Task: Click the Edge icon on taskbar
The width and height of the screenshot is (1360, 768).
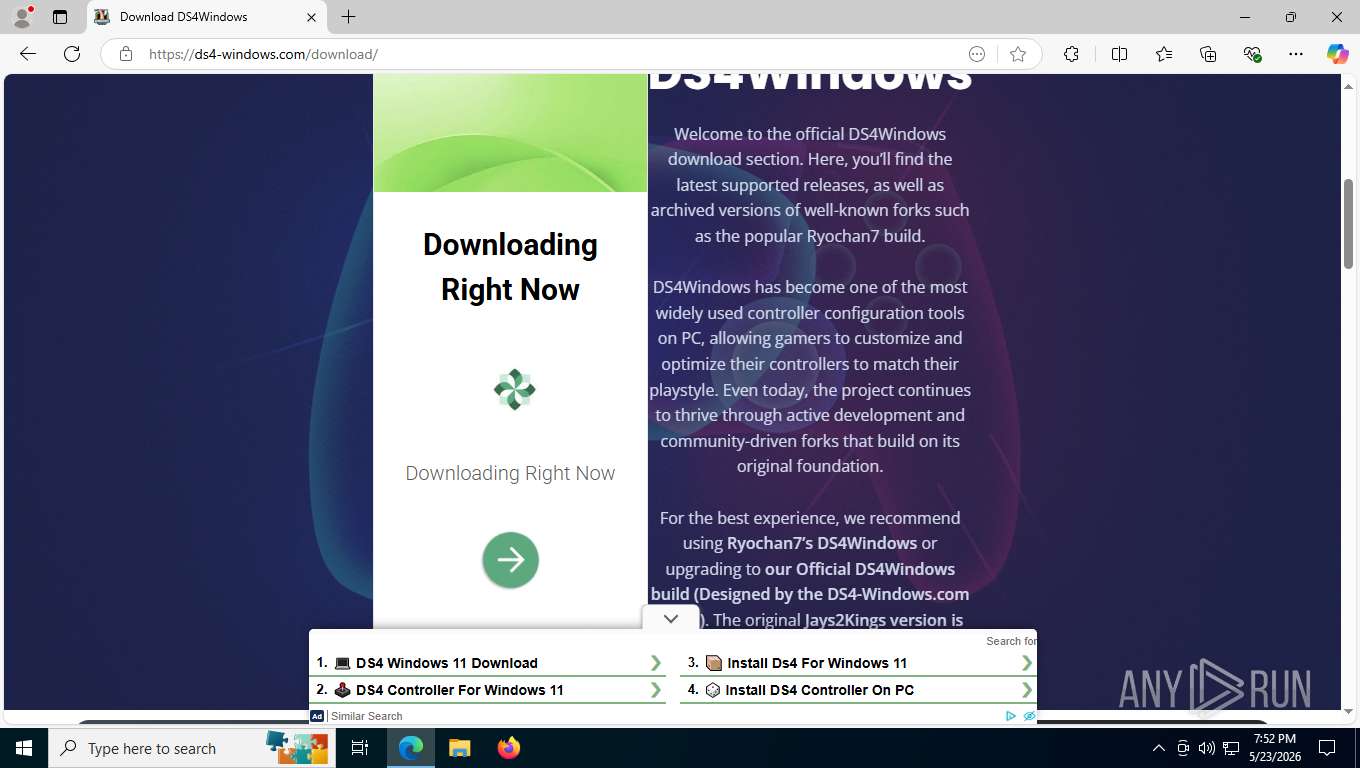Action: pyautogui.click(x=411, y=748)
